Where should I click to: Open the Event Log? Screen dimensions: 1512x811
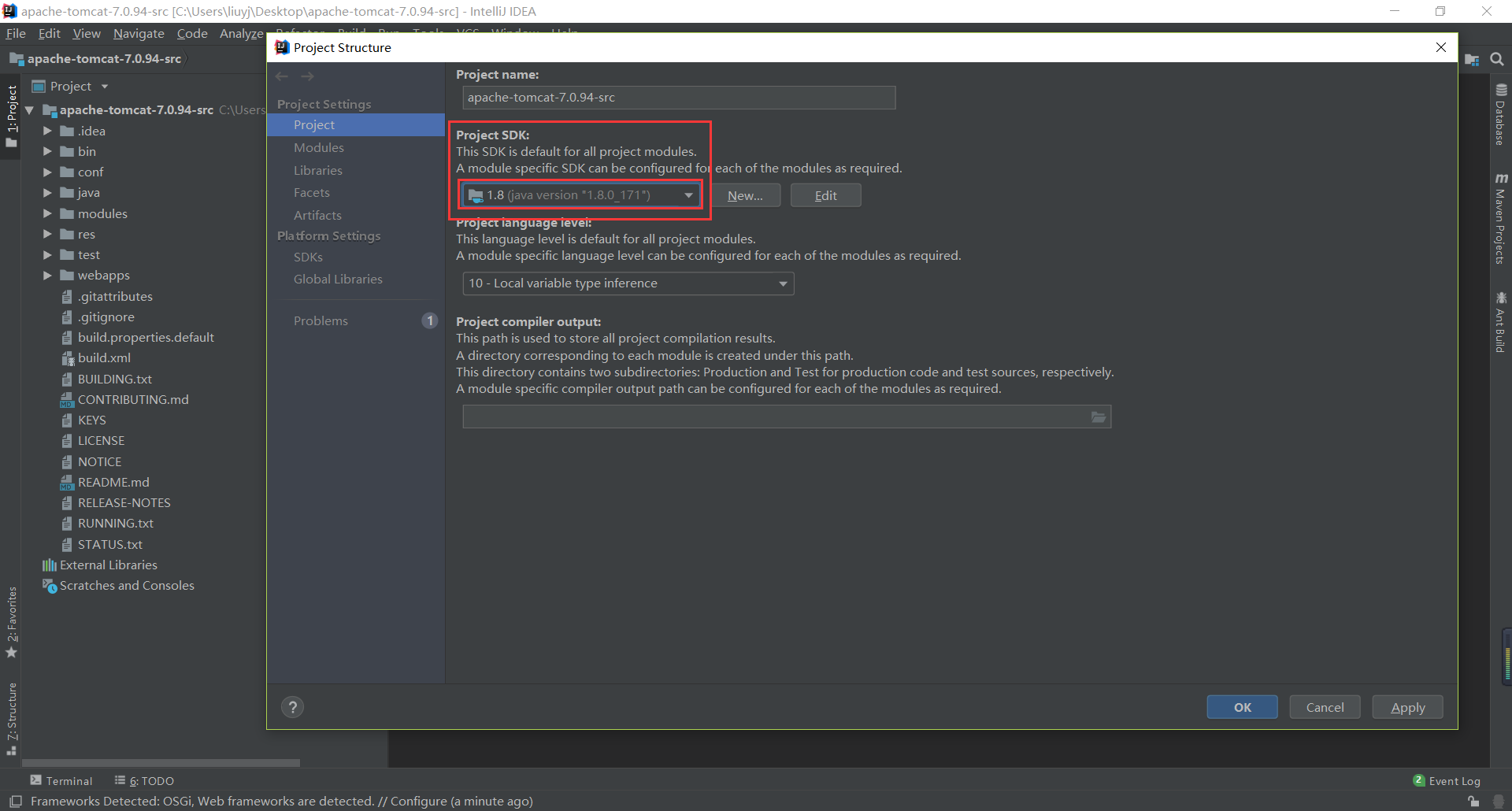1447,780
